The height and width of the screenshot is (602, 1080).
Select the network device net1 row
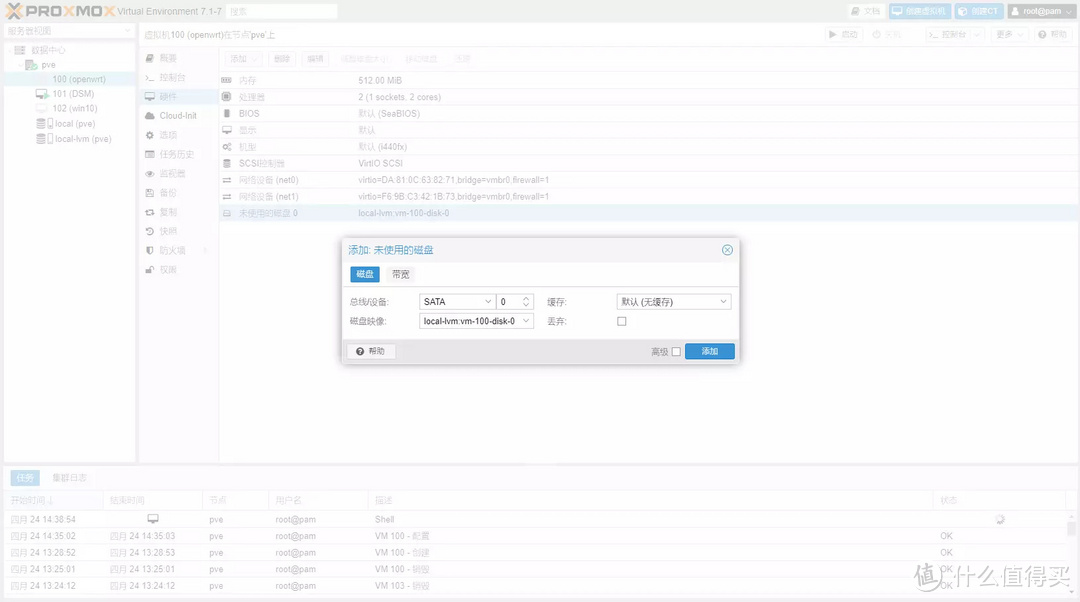coord(649,196)
